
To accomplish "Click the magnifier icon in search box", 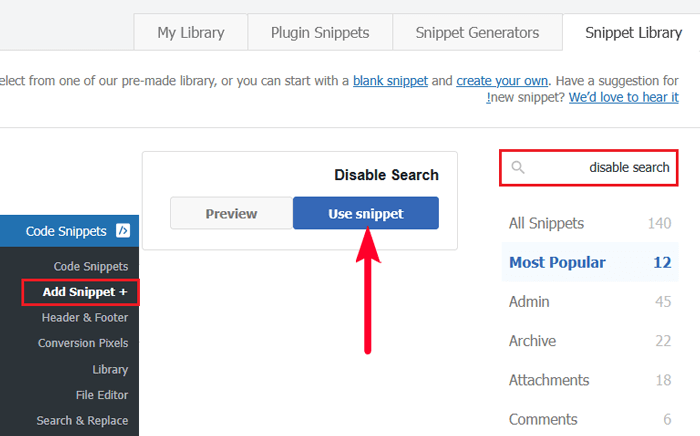I will (518, 167).
